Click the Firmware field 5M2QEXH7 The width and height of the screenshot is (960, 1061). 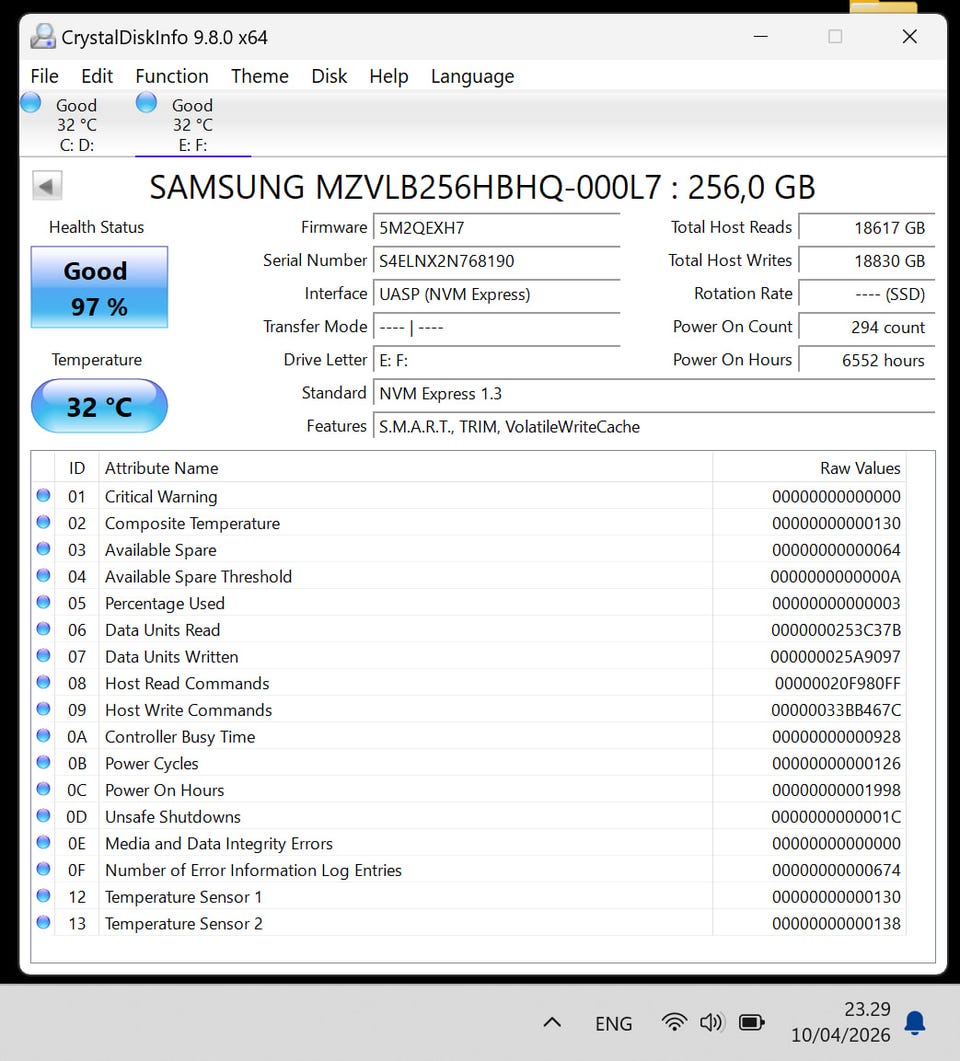coord(497,228)
